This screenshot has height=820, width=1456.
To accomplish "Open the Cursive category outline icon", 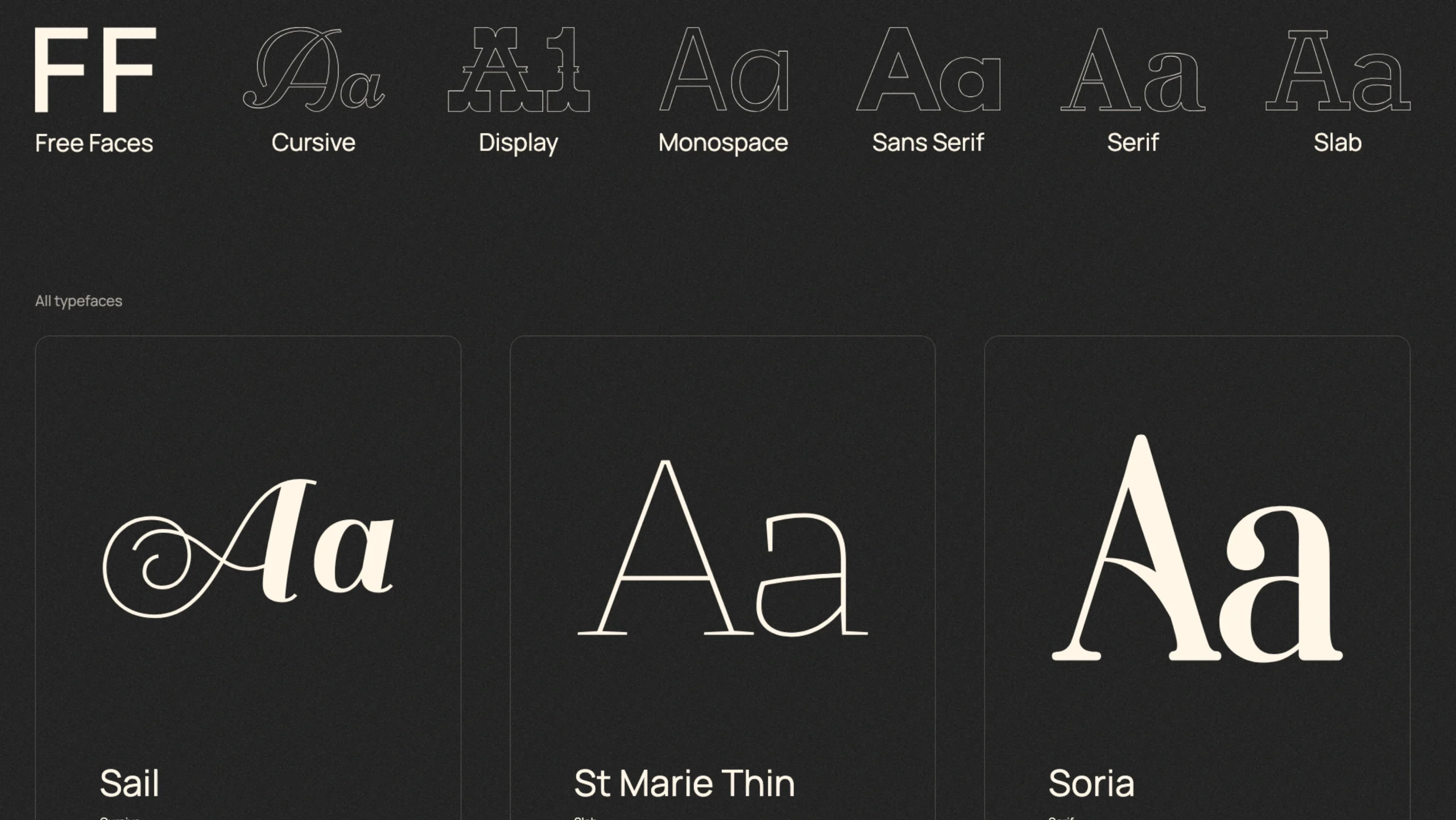I will pyautogui.click(x=313, y=69).
